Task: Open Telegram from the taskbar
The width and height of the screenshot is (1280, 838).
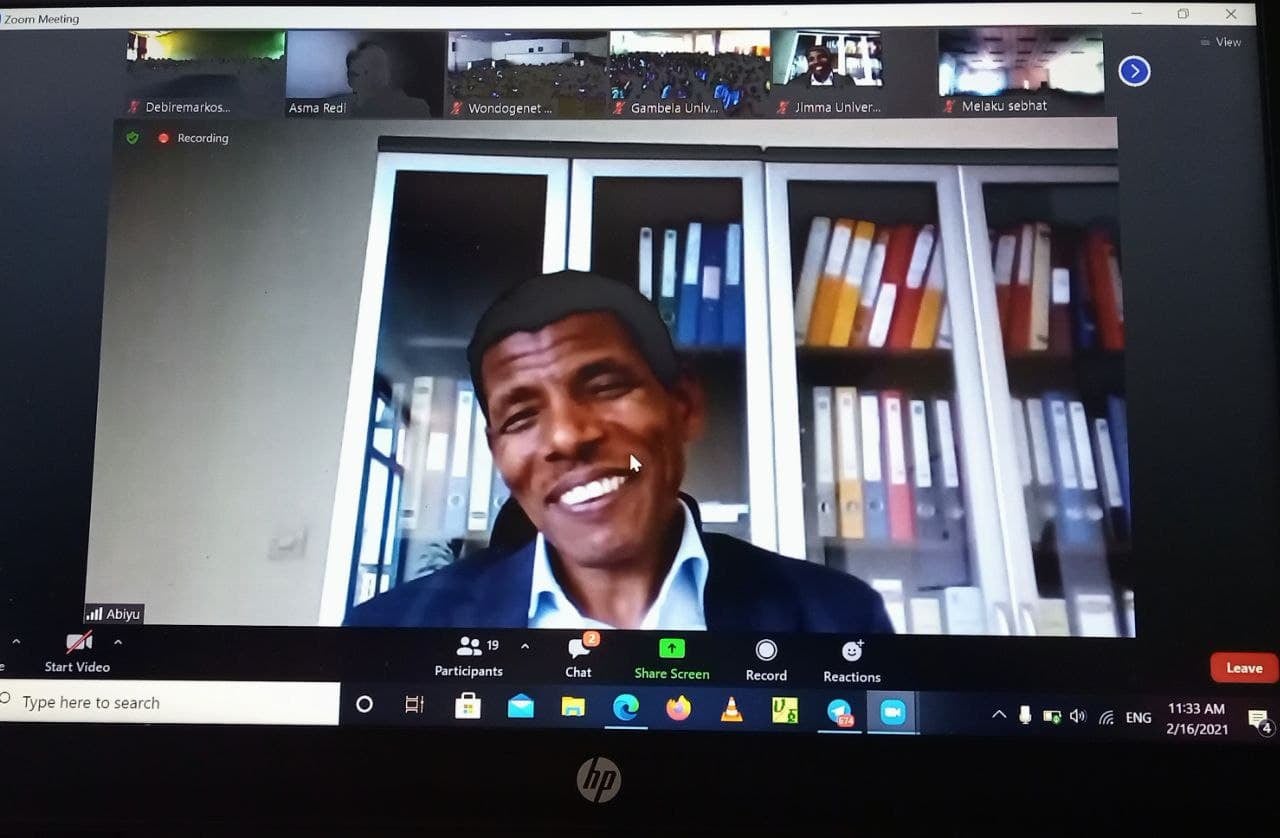Action: tap(839, 710)
